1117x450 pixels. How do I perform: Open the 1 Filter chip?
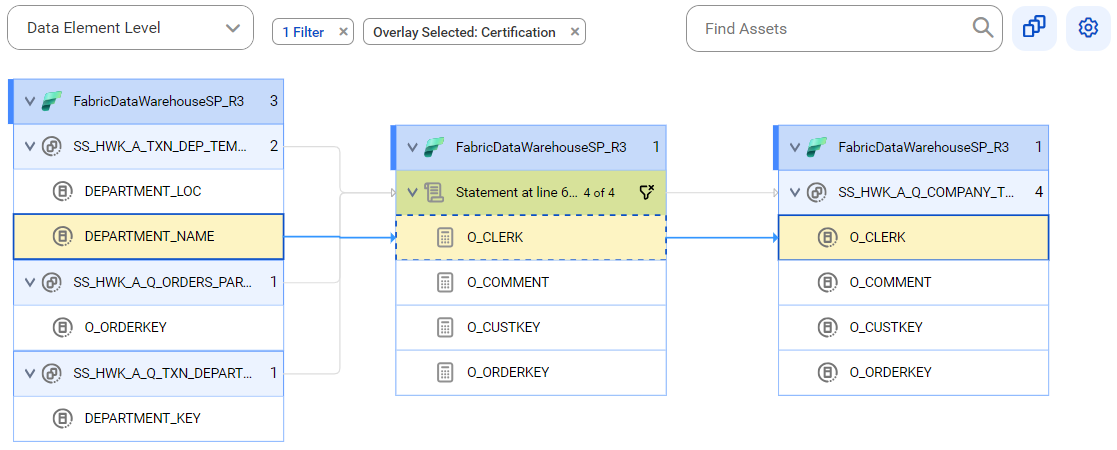click(x=303, y=32)
